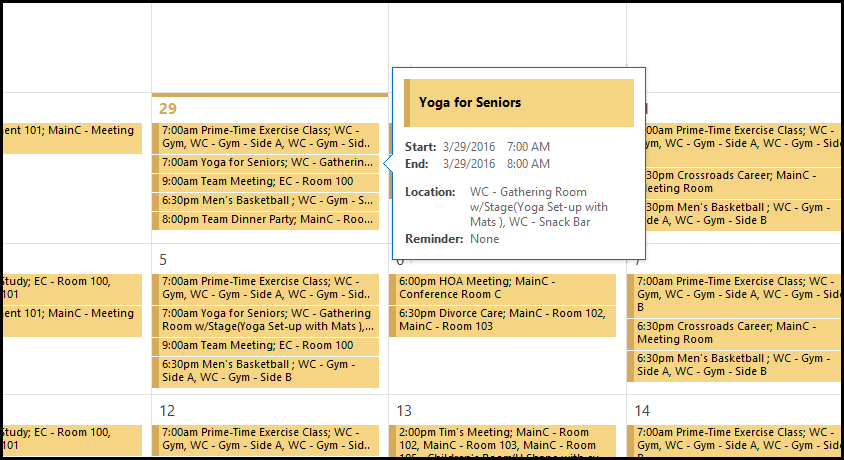The width and height of the screenshot is (844, 460).
Task: Open Men's Basketball event on day 7
Action: tap(734, 365)
